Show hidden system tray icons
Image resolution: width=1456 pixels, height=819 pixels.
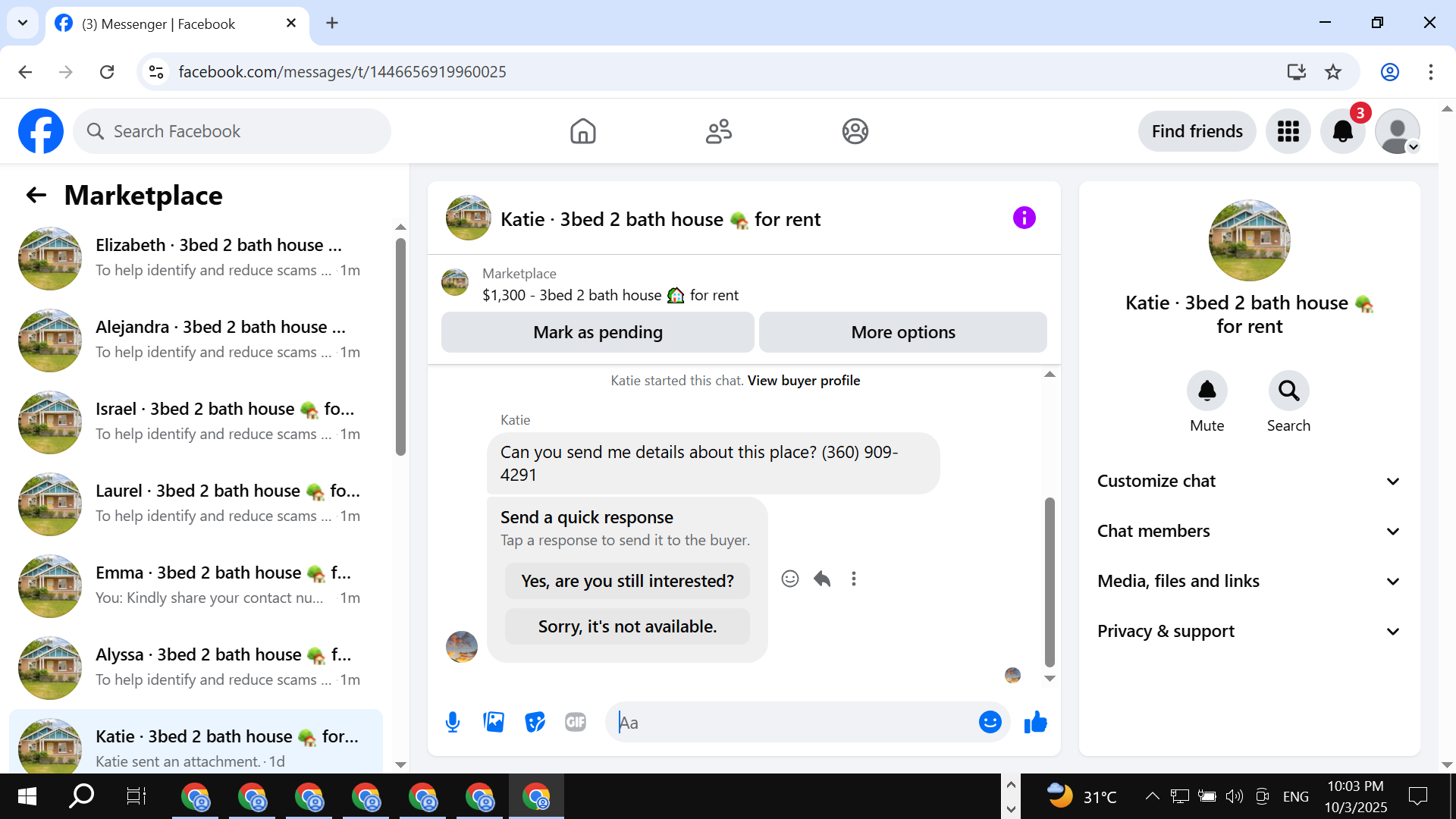coord(1152,796)
